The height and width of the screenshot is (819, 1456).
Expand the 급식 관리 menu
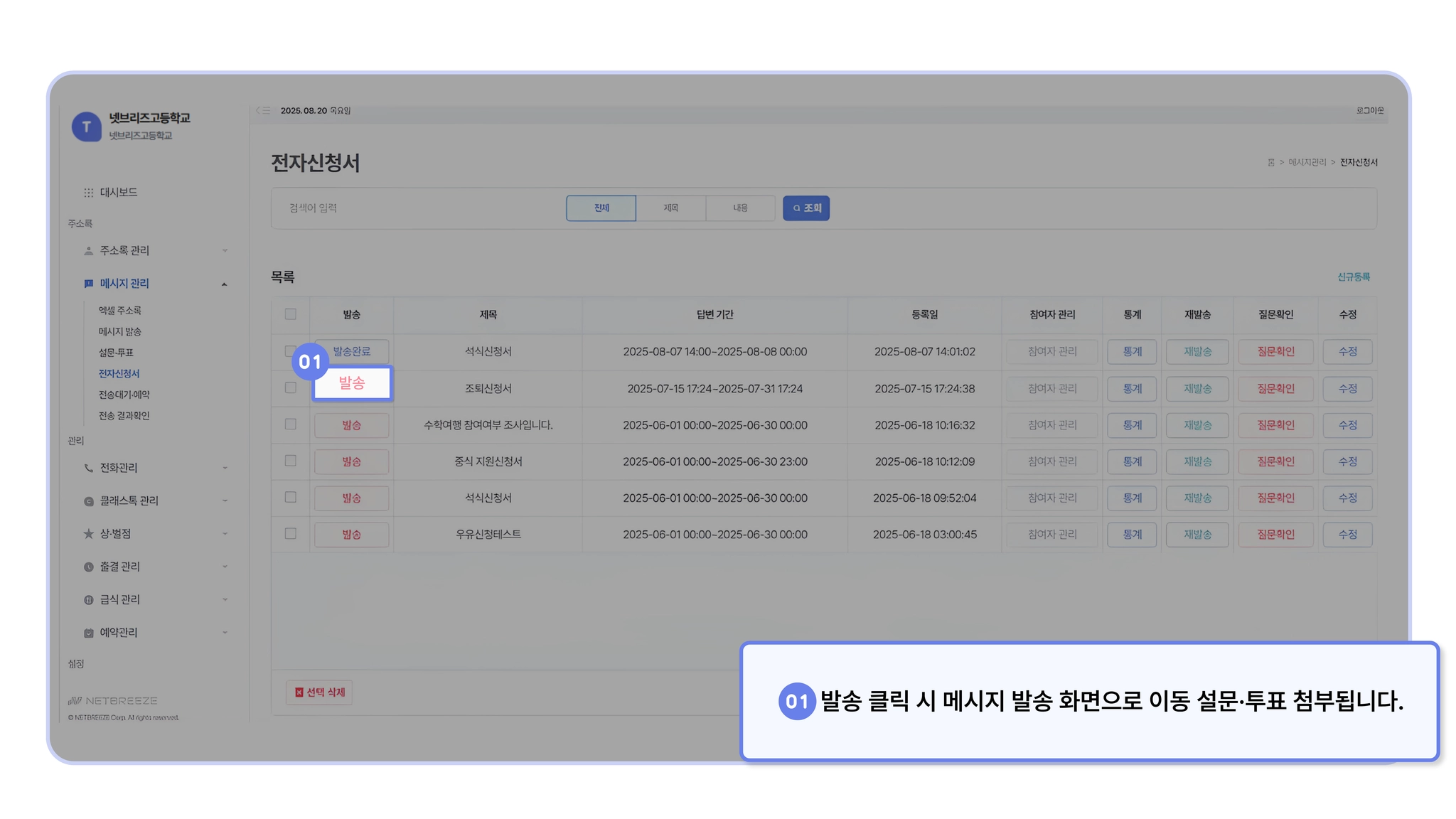[225, 600]
